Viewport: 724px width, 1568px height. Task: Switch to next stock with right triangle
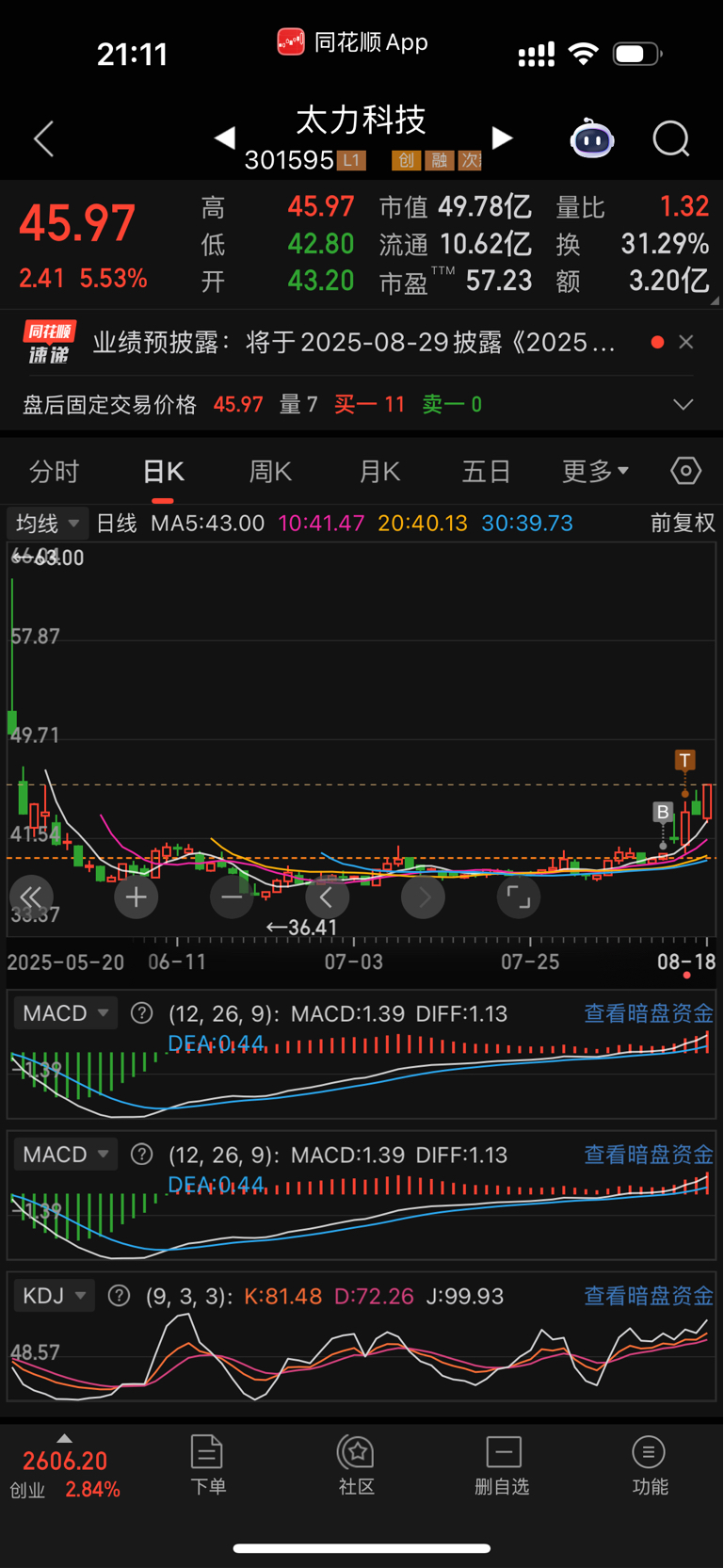pyautogui.click(x=503, y=138)
